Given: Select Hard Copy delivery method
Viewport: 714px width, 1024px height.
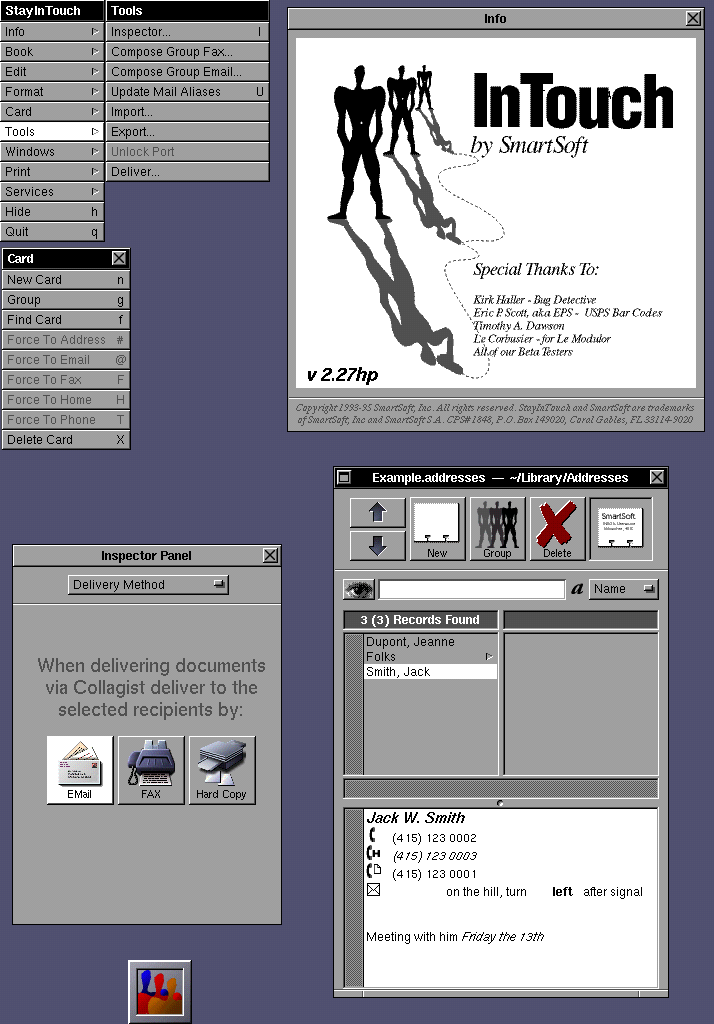Looking at the screenshot, I should pyautogui.click(x=221, y=770).
